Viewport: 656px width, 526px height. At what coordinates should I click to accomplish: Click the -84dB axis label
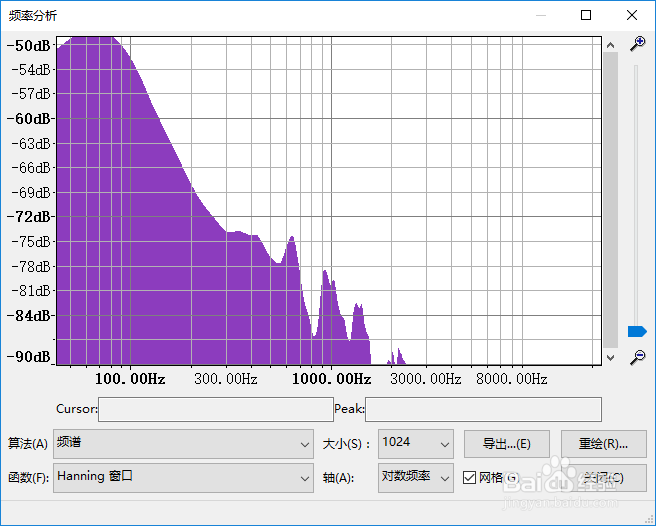pos(30,316)
